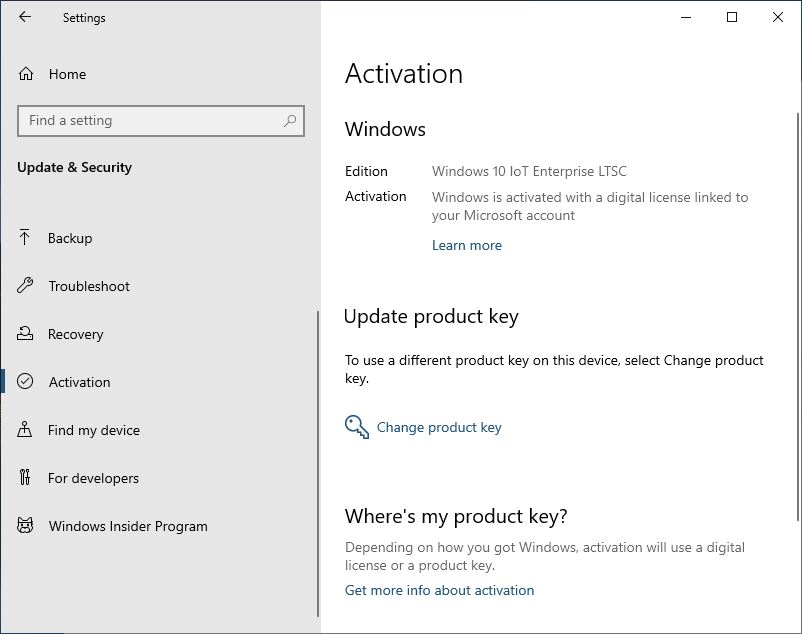The width and height of the screenshot is (802, 634).
Task: Click the Windows Insider Program cat icon
Action: 25,526
